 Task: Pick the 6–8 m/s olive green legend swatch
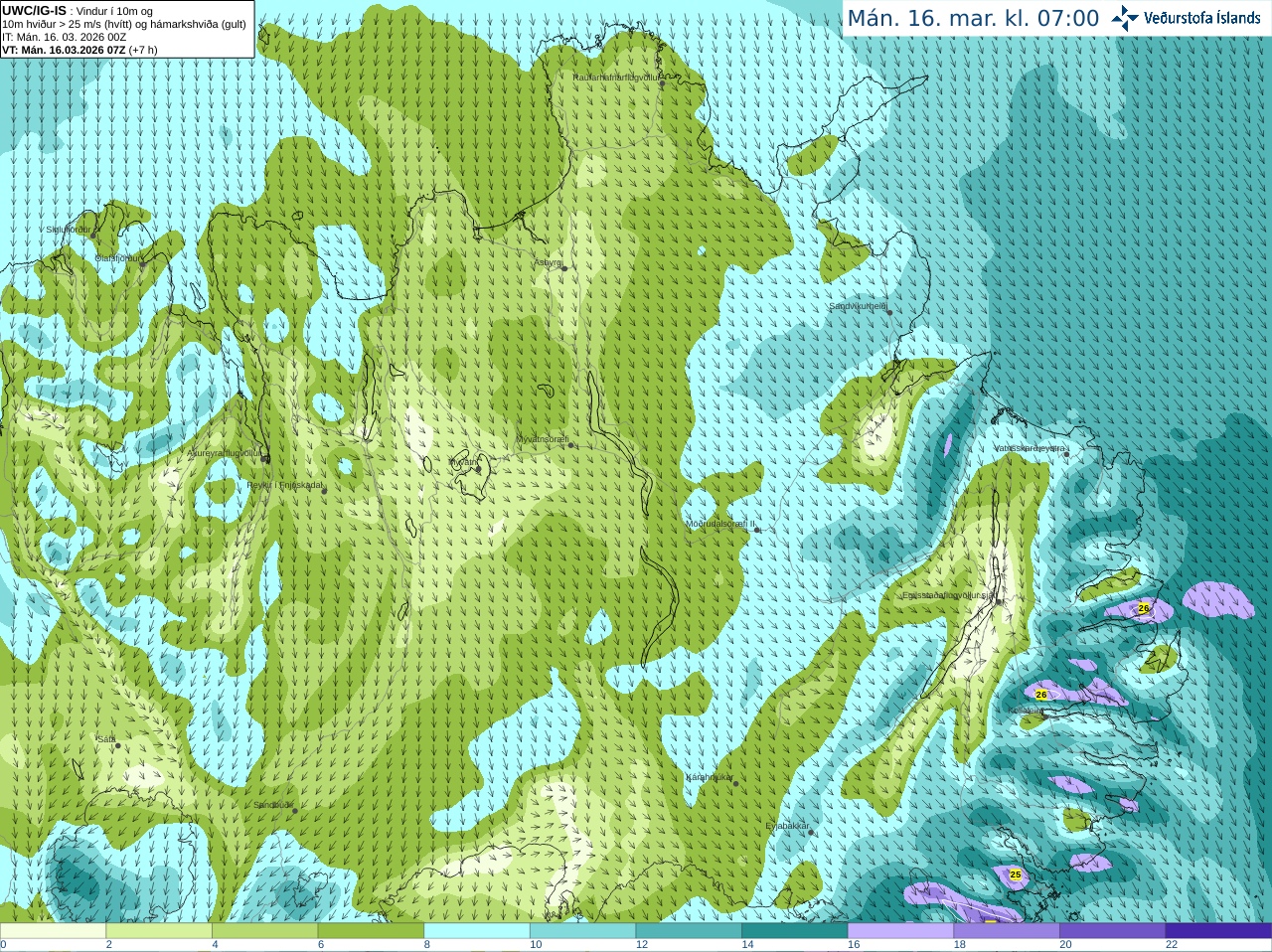(371, 931)
